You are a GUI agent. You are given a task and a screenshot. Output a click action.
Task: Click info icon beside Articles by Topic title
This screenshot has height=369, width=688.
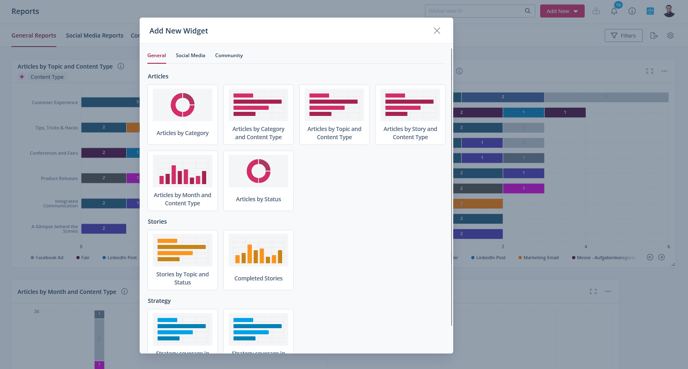point(121,66)
